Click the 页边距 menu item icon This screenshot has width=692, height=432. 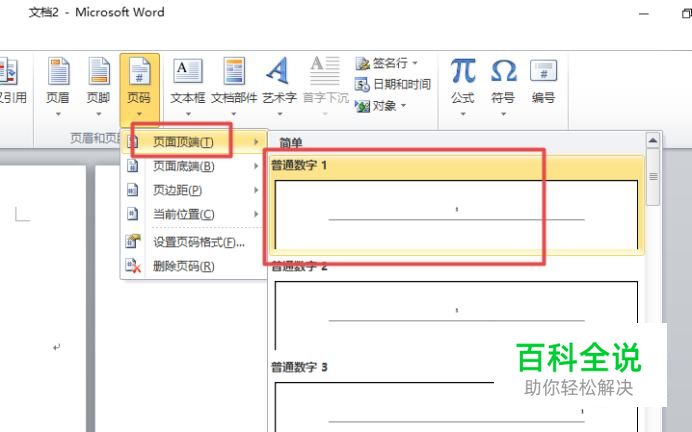[132, 190]
